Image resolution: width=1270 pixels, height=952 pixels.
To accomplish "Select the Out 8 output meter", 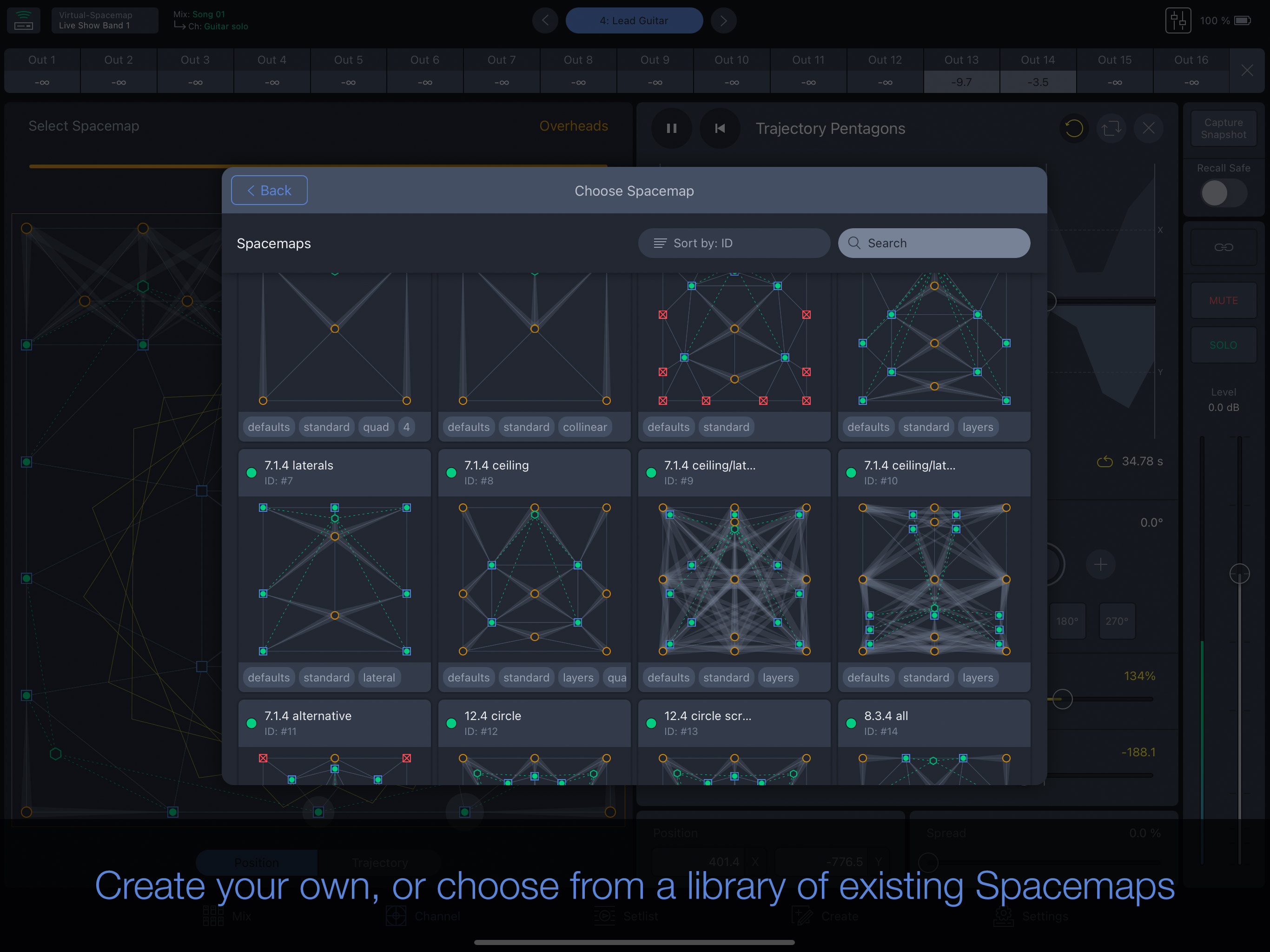I will coord(578,71).
